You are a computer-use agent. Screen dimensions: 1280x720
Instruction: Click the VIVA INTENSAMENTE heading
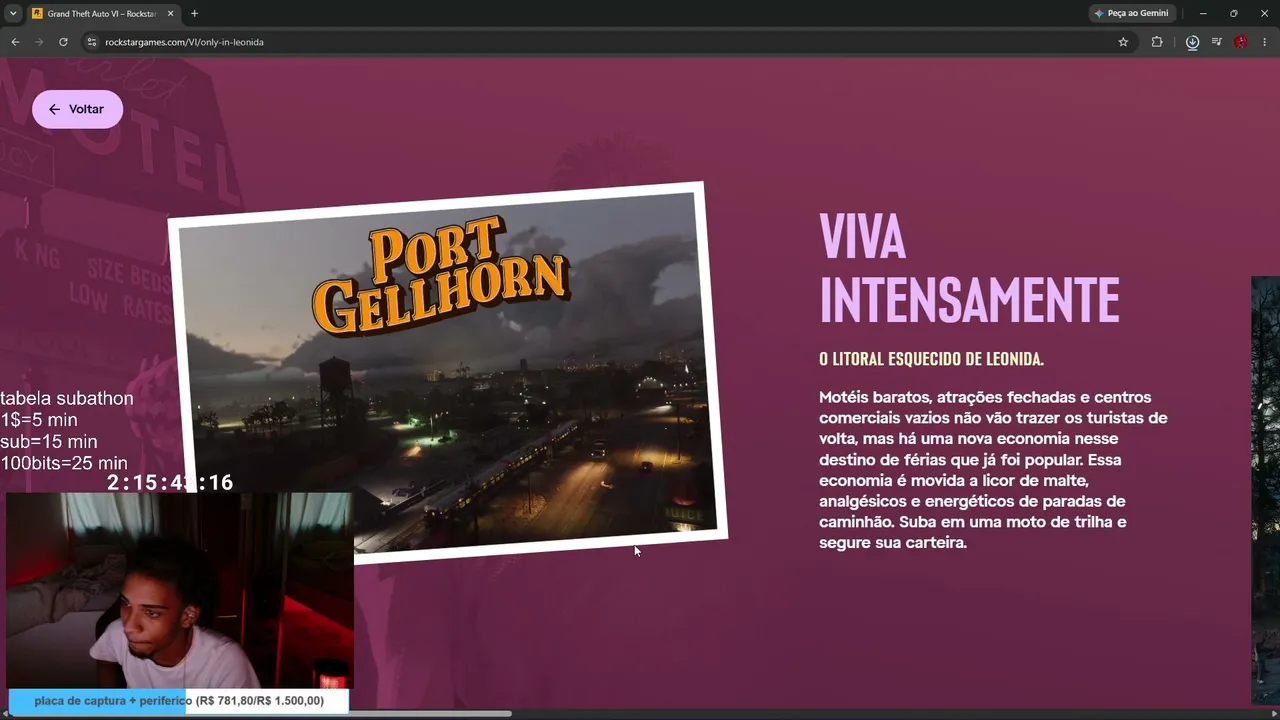pyautogui.click(x=969, y=267)
